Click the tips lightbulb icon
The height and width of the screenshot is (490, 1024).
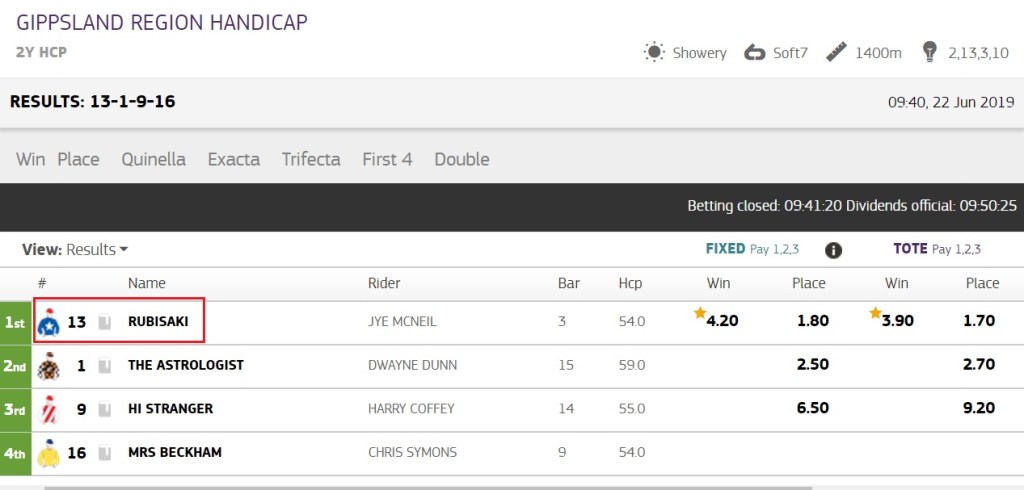pos(929,52)
